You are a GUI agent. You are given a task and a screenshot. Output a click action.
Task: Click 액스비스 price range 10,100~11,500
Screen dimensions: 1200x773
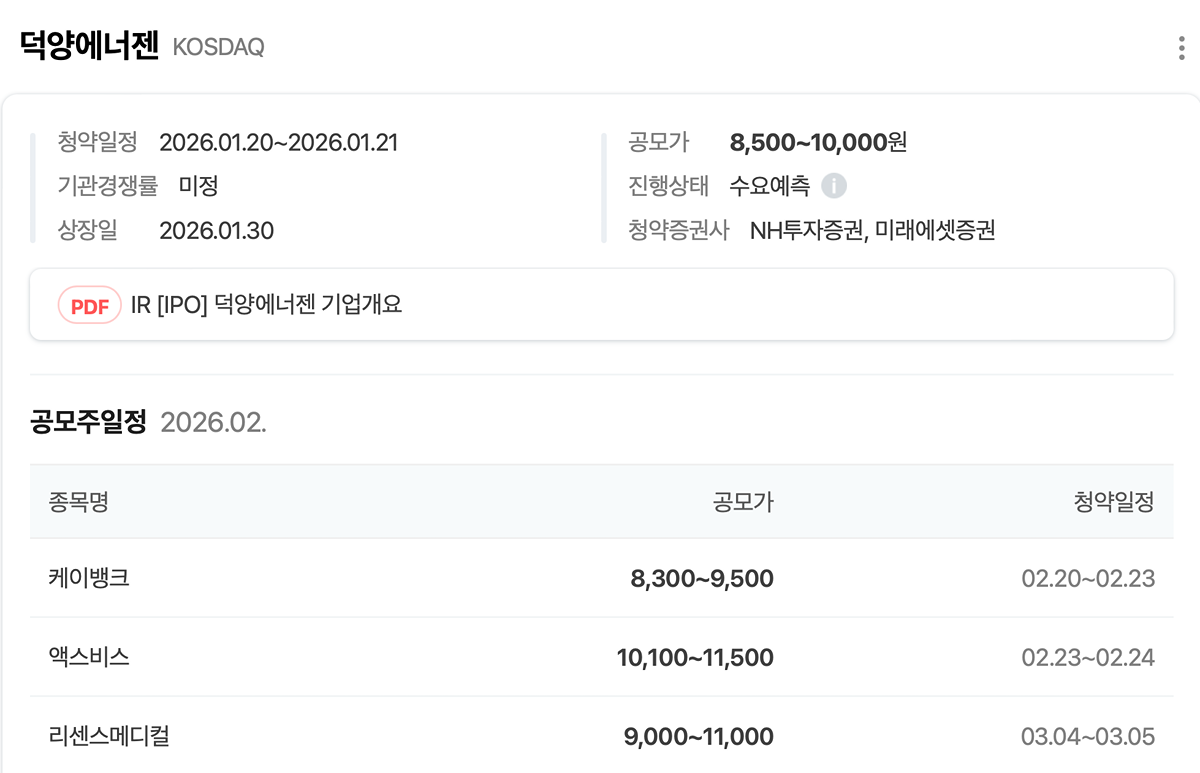click(695, 657)
